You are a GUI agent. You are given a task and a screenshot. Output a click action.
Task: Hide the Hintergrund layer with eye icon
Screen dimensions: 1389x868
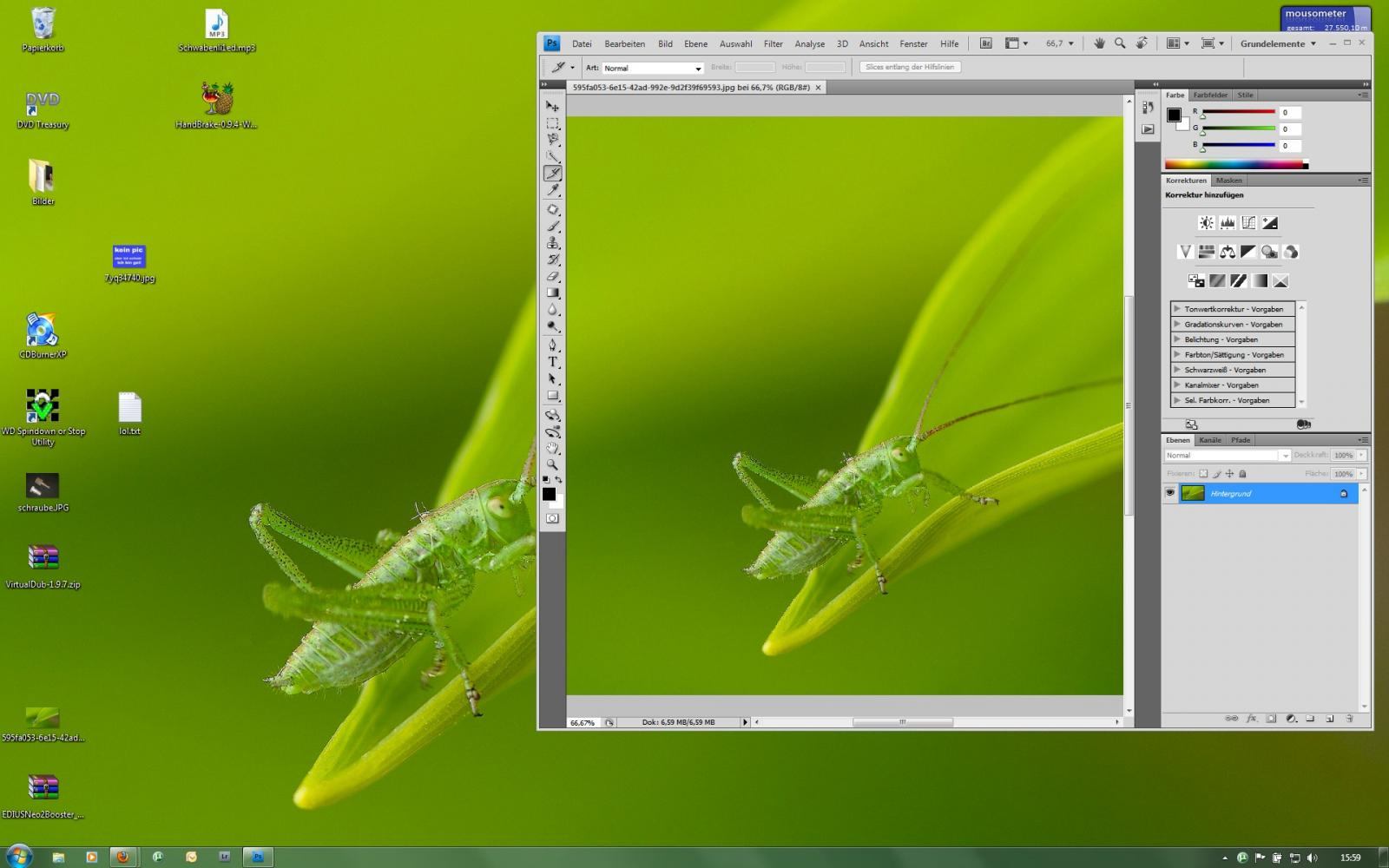click(x=1170, y=493)
